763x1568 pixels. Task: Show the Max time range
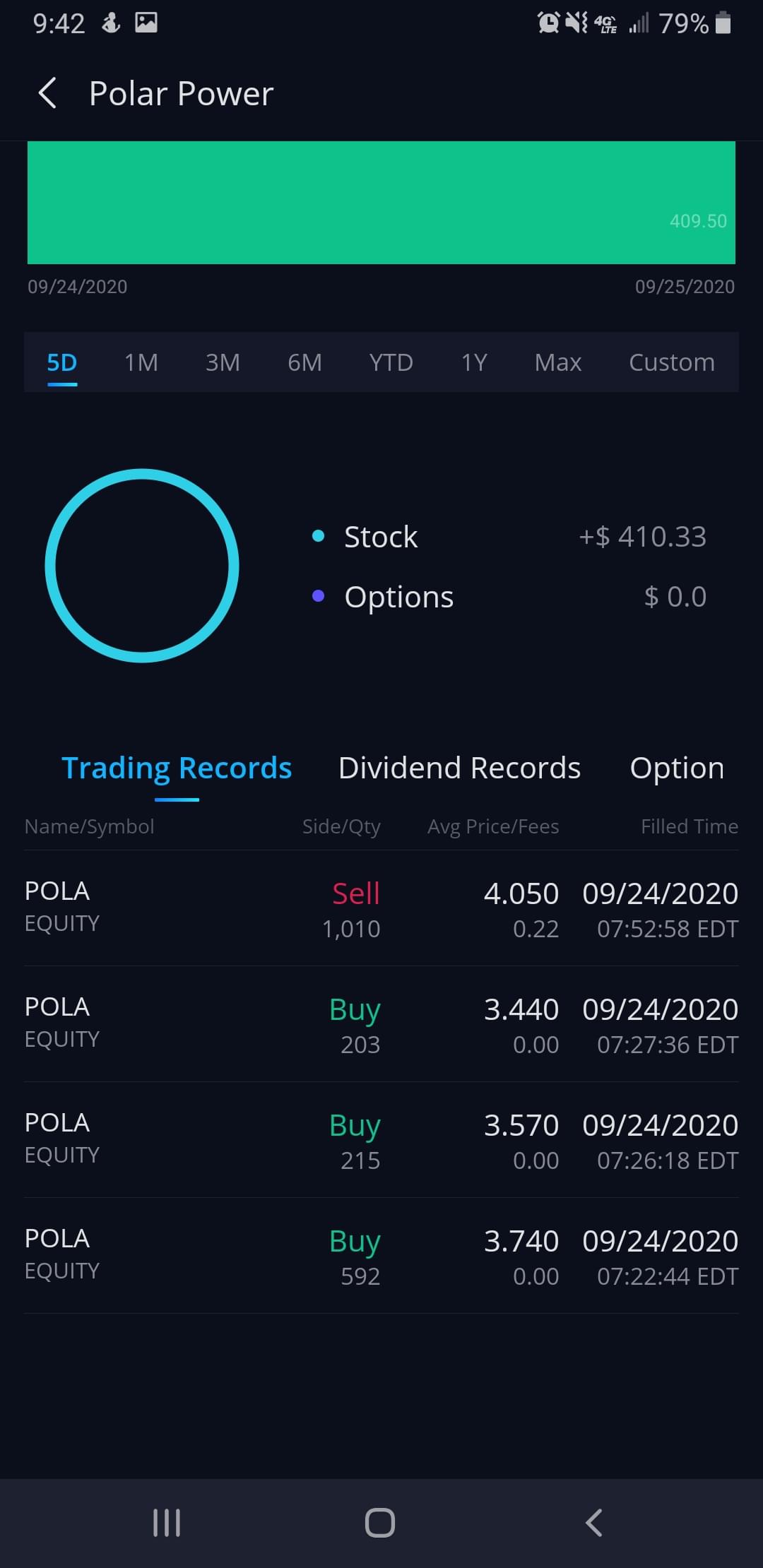pos(557,362)
